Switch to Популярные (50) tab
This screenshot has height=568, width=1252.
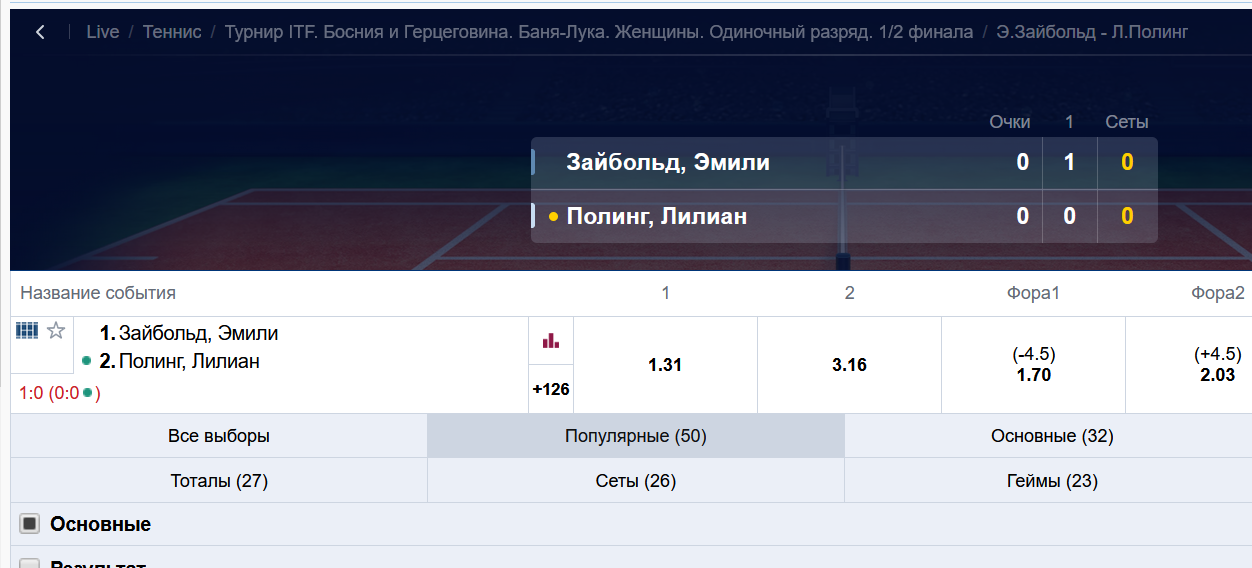636,436
